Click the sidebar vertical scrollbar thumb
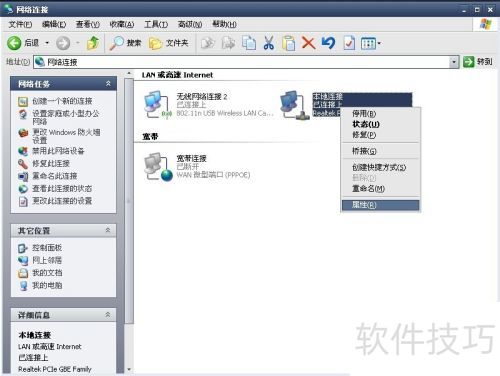 point(129,201)
